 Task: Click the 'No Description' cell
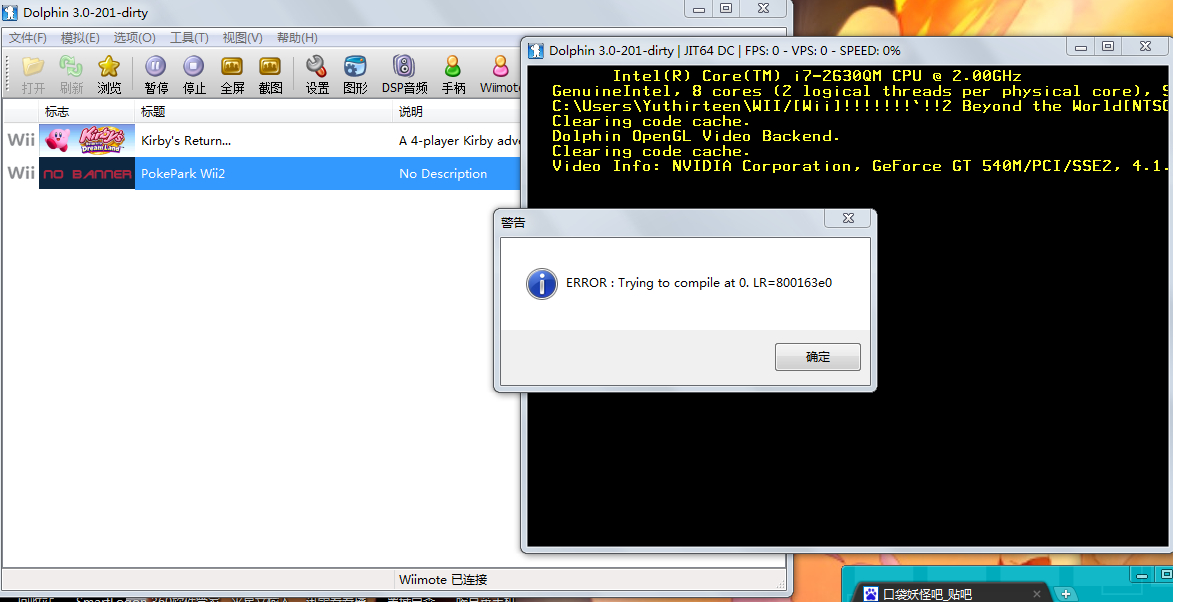click(x=443, y=174)
